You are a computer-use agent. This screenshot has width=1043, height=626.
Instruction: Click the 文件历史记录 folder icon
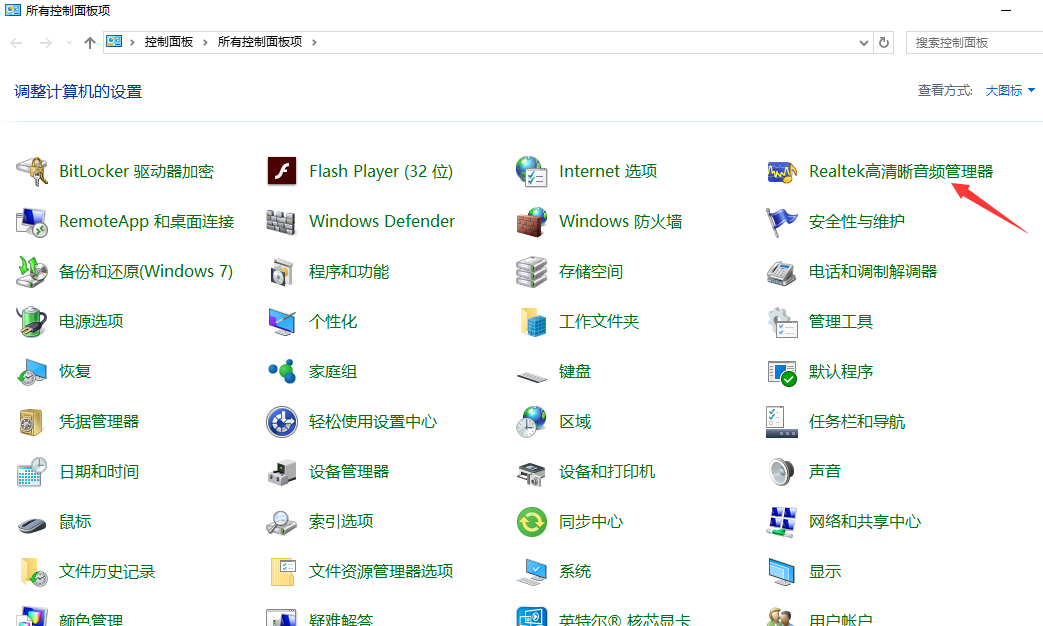[33, 572]
